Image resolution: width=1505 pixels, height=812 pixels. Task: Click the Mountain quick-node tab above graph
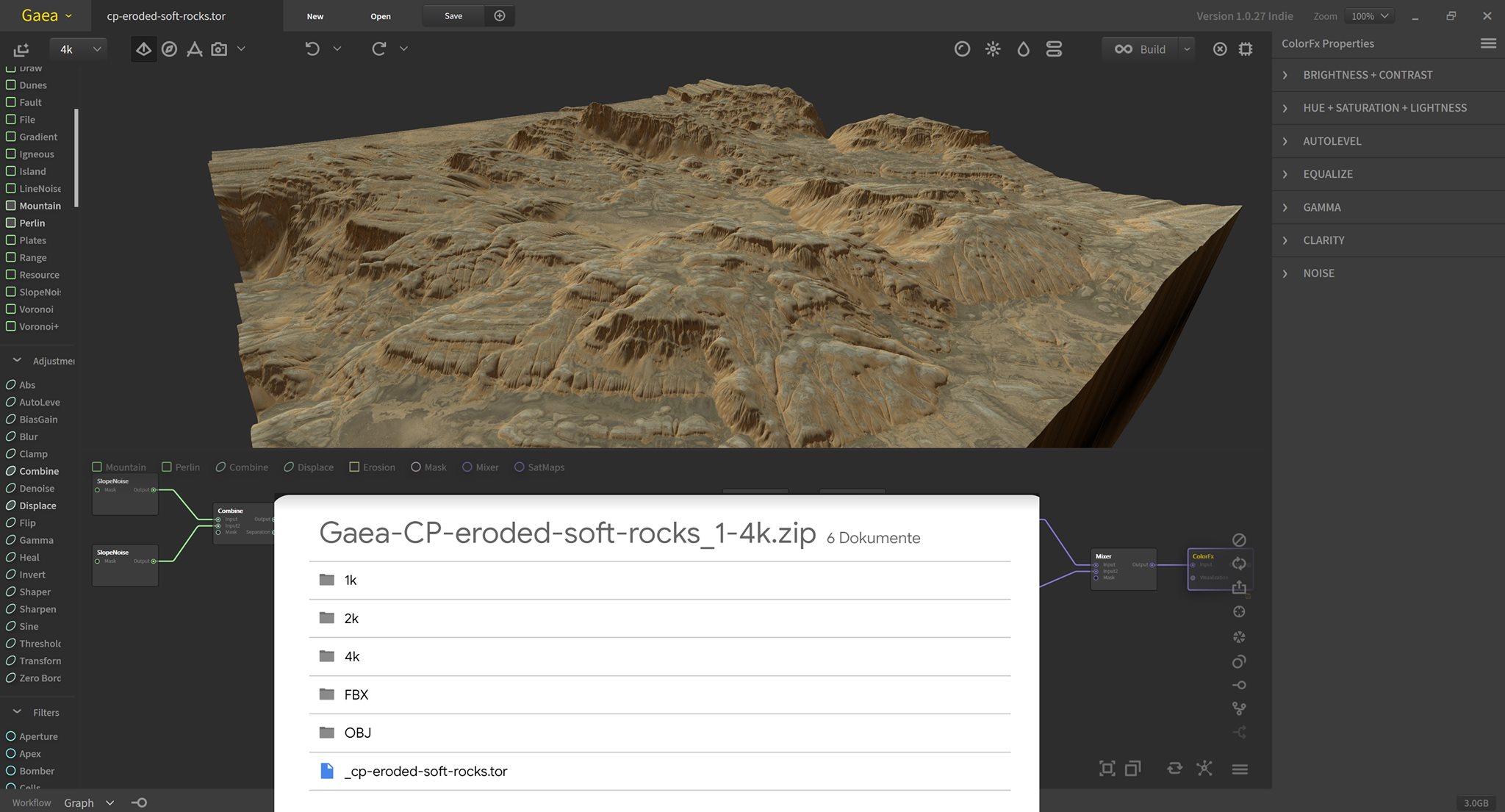(x=119, y=467)
